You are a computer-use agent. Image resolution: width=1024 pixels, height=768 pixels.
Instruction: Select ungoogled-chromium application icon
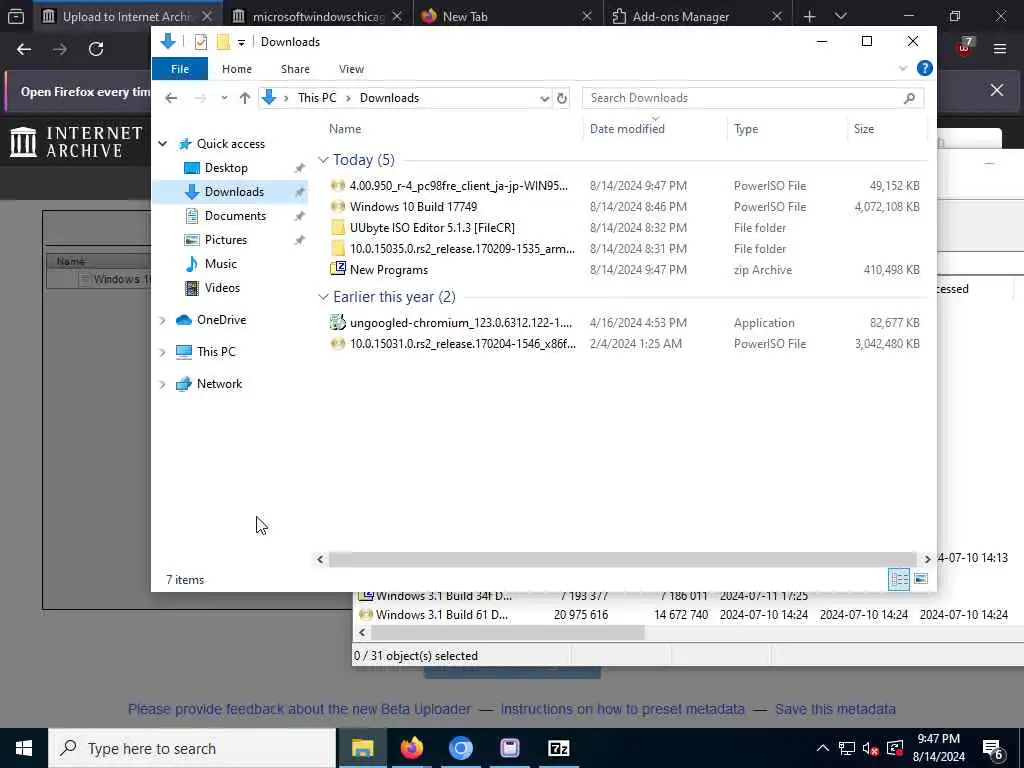point(338,323)
